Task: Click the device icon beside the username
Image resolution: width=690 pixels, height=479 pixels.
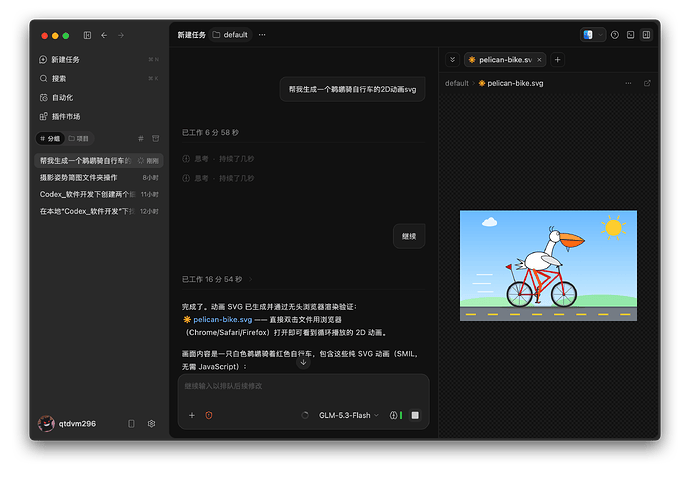Action: pos(131,424)
